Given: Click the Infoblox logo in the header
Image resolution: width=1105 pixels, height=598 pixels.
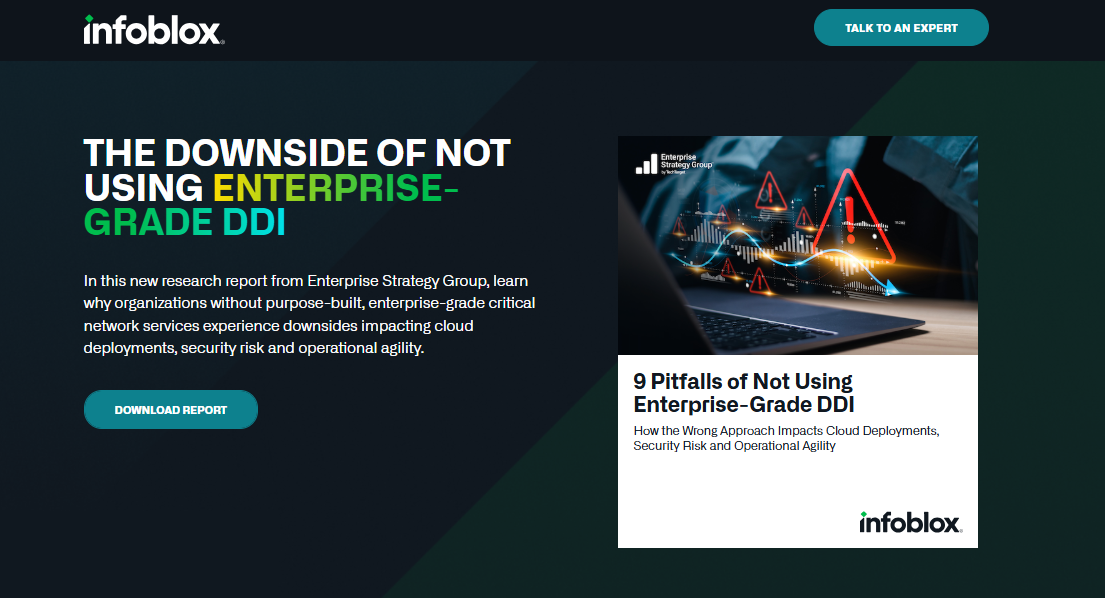Looking at the screenshot, I should pyautogui.click(x=154, y=30).
